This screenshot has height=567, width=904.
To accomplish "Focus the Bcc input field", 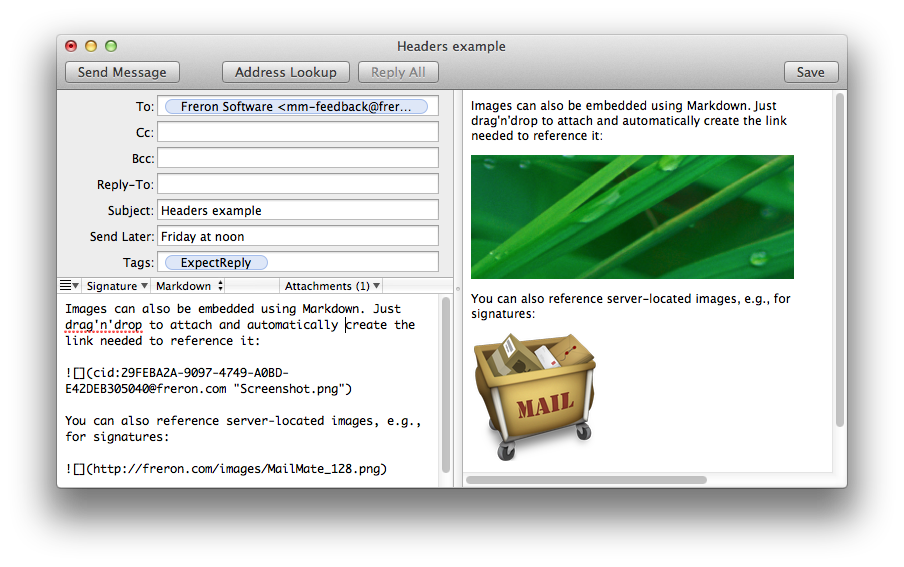I will (x=297, y=158).
